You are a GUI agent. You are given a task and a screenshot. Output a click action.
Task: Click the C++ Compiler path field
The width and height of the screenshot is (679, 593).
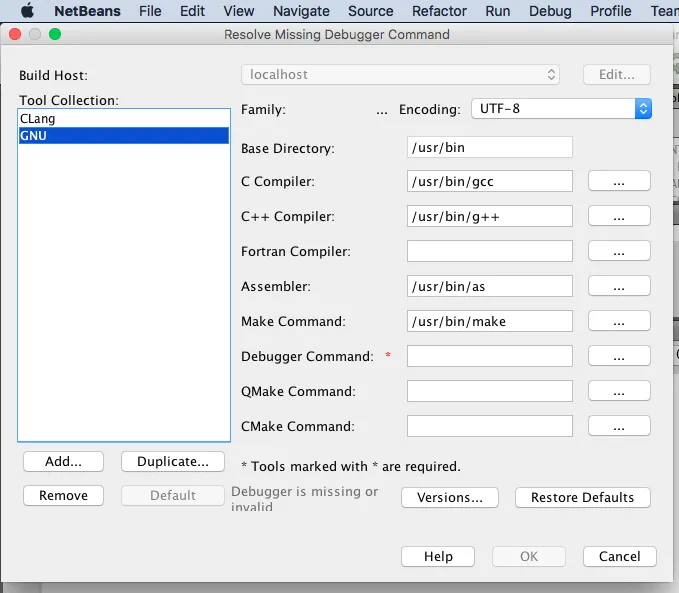[489, 216]
